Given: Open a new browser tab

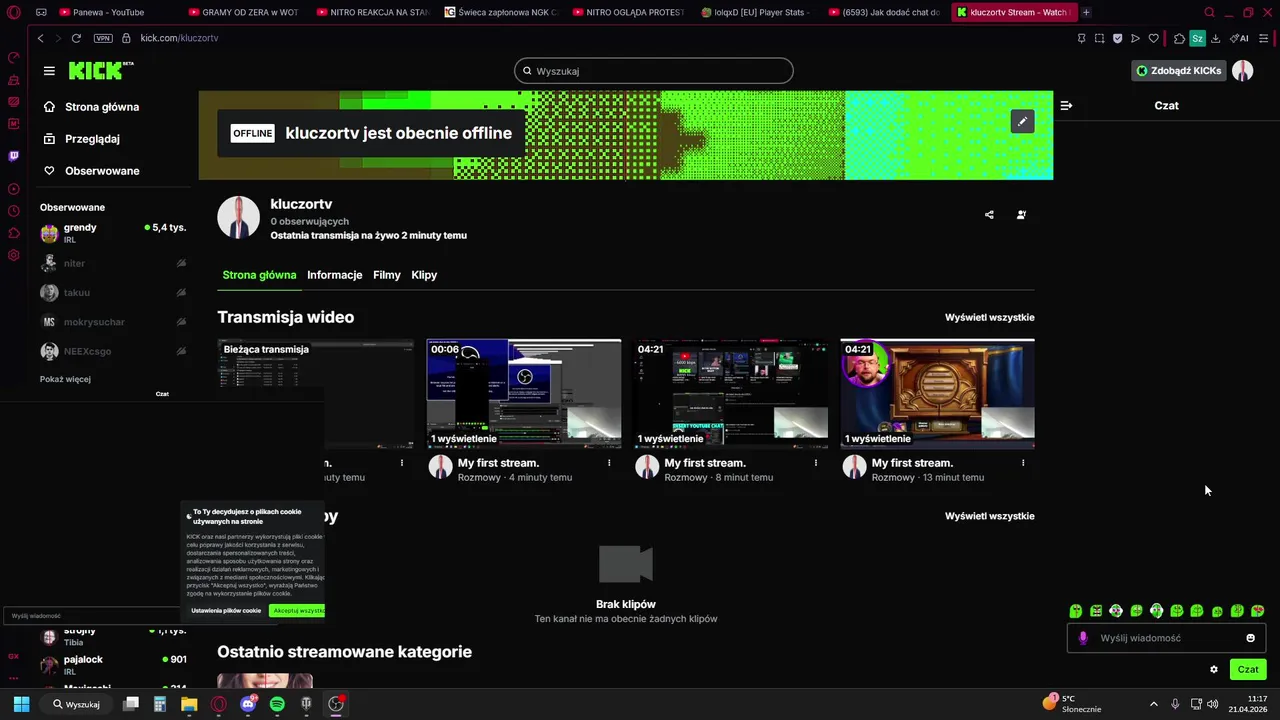Looking at the screenshot, I should point(1086,12).
